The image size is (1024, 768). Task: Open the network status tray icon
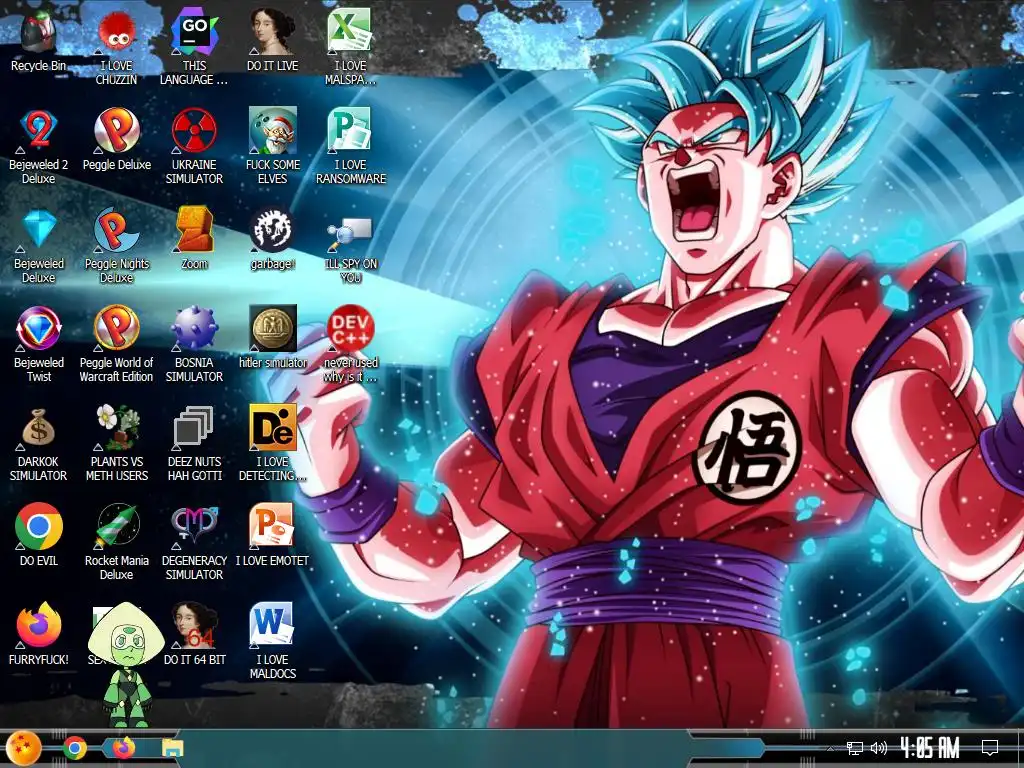[854, 748]
